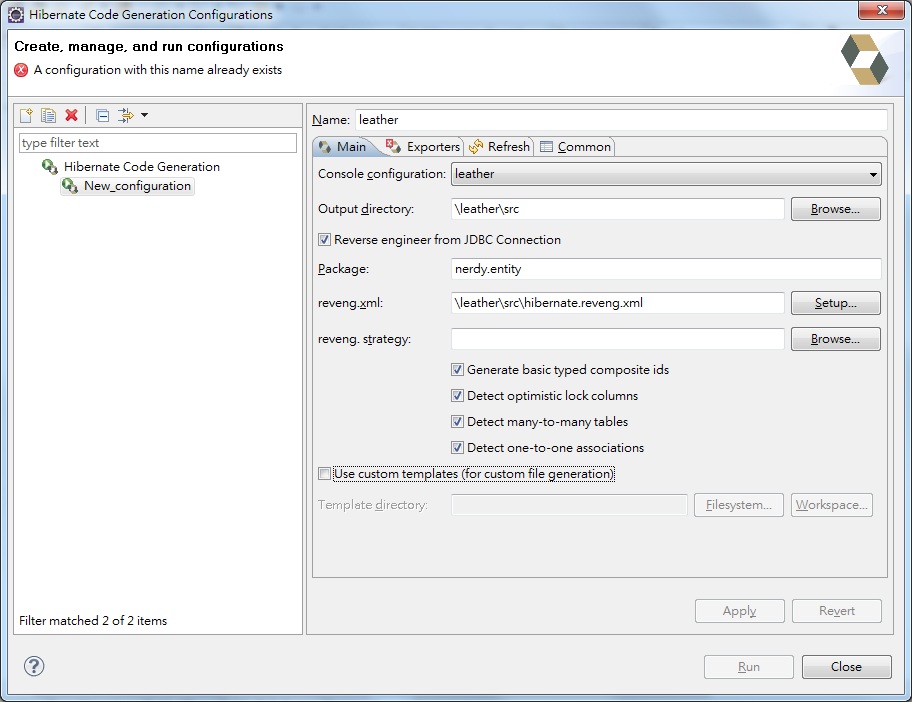Uncheck Detect many-to-many tables

pyautogui.click(x=457, y=422)
